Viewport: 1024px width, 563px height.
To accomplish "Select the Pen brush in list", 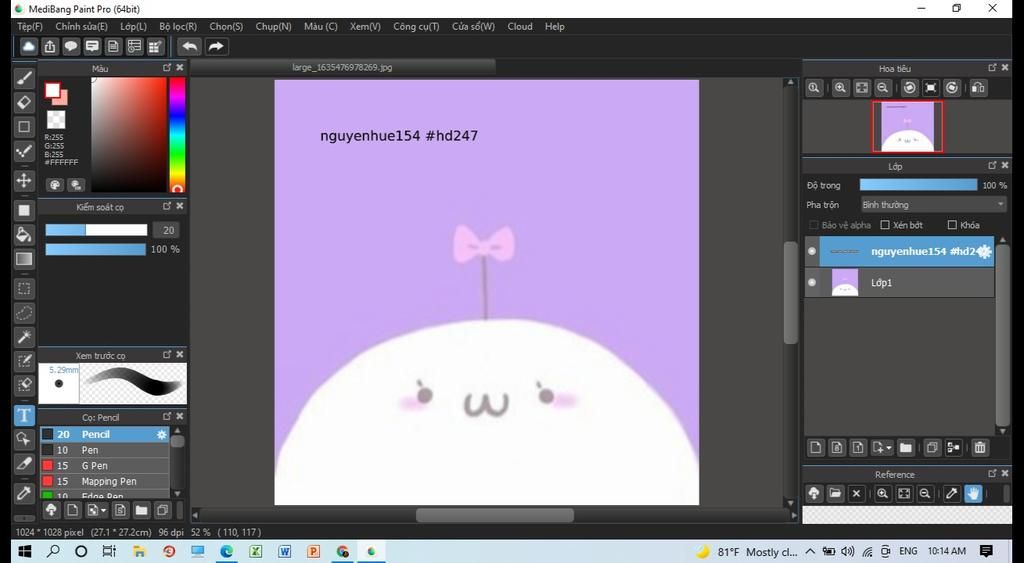I will [104, 450].
